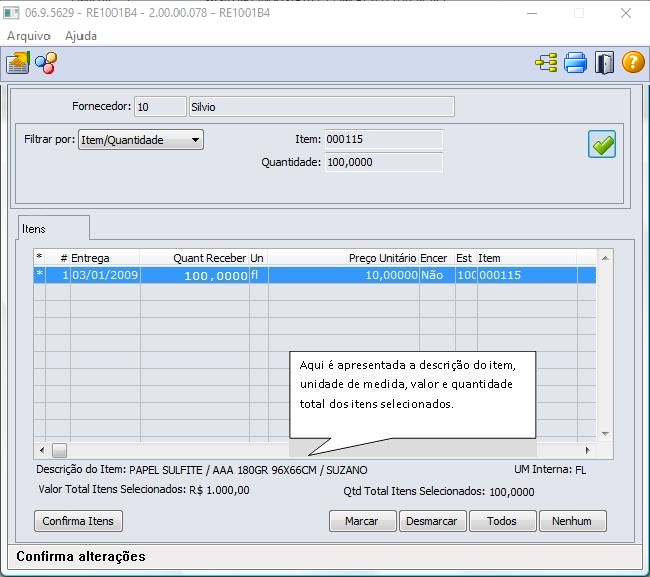Open the Filtrar por dropdown
This screenshot has width=650, height=577.
click(141, 140)
